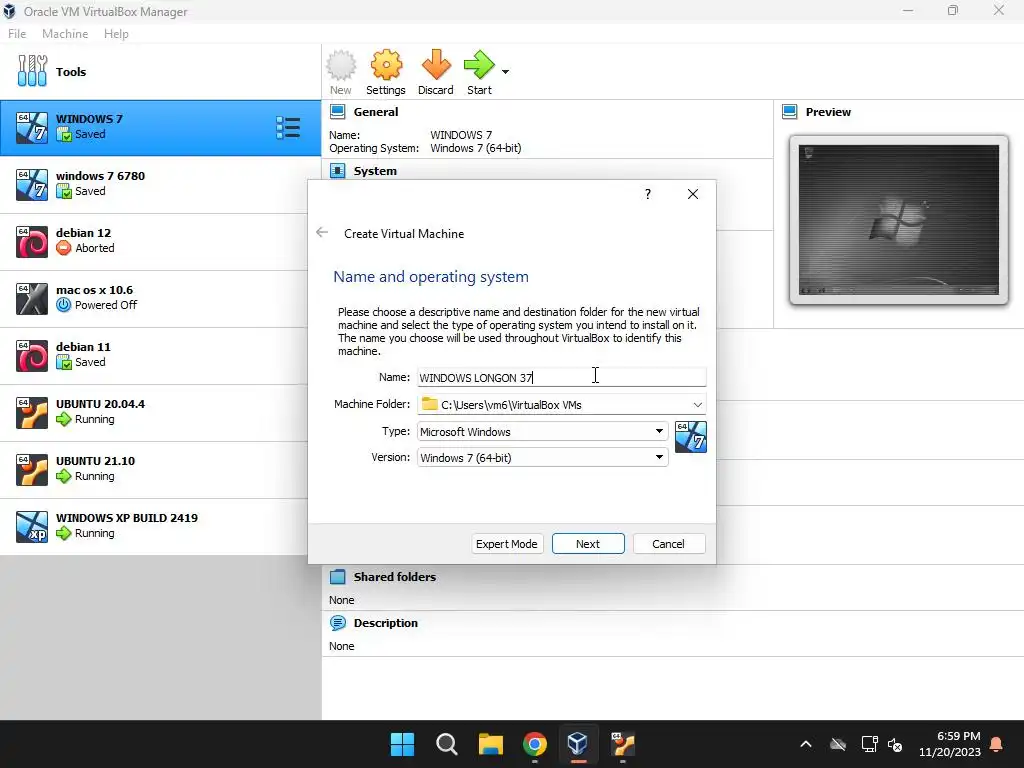Click the WINDOWS 7 VM icon in list
Image resolution: width=1024 pixels, height=768 pixels.
(x=32, y=127)
